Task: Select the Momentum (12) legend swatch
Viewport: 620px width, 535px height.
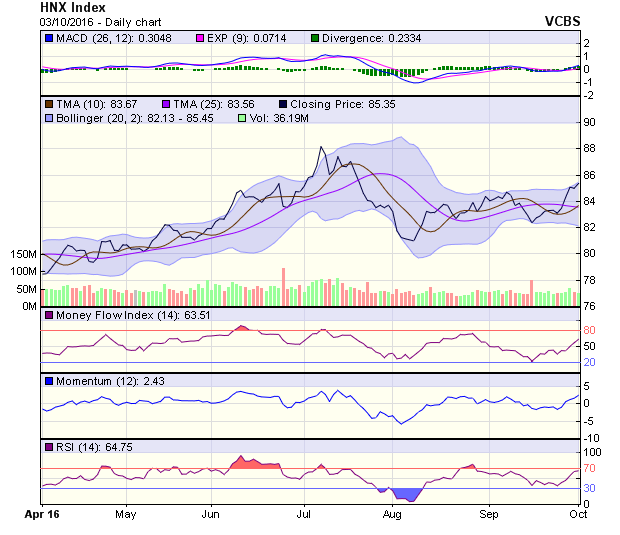Action: coord(49,382)
